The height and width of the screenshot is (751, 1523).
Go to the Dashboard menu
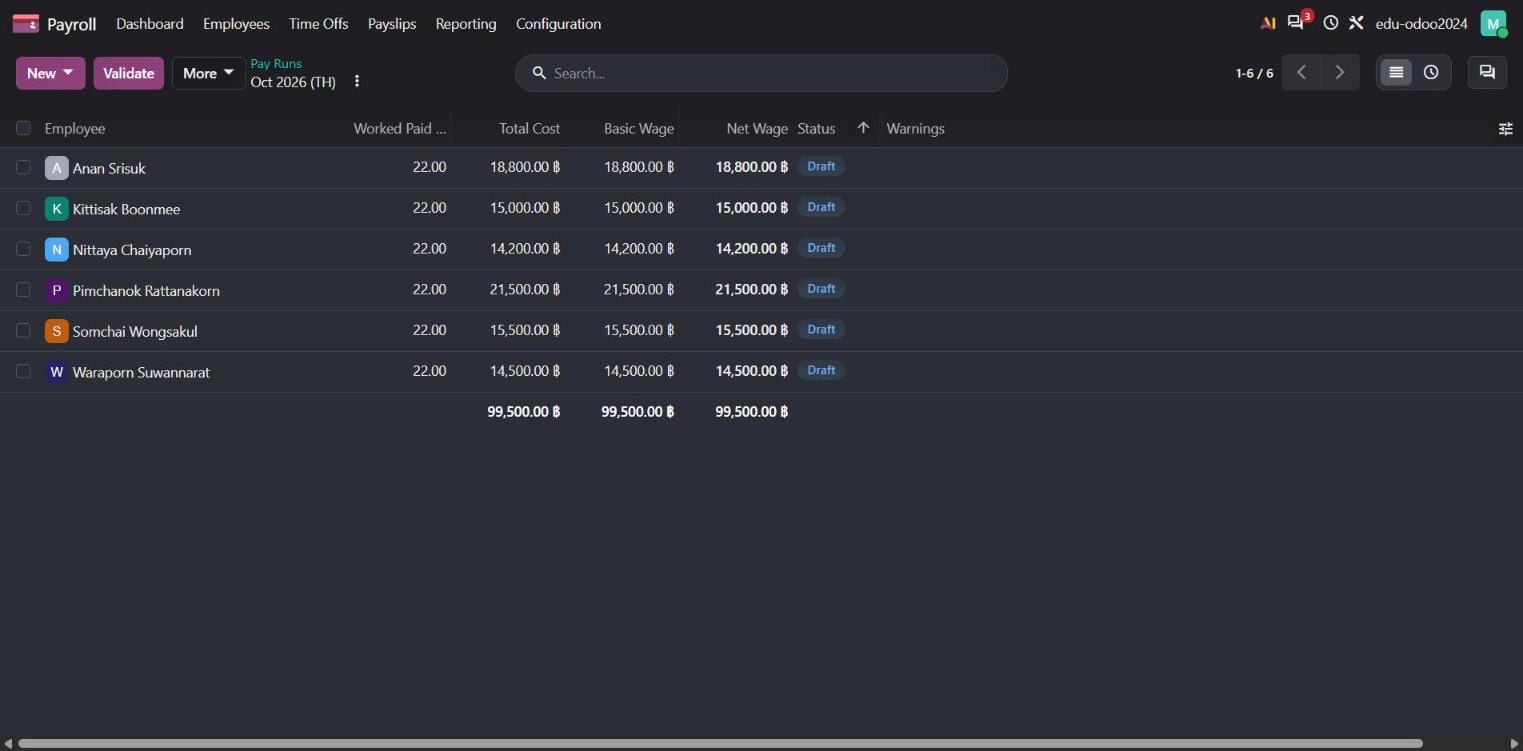pyautogui.click(x=150, y=23)
